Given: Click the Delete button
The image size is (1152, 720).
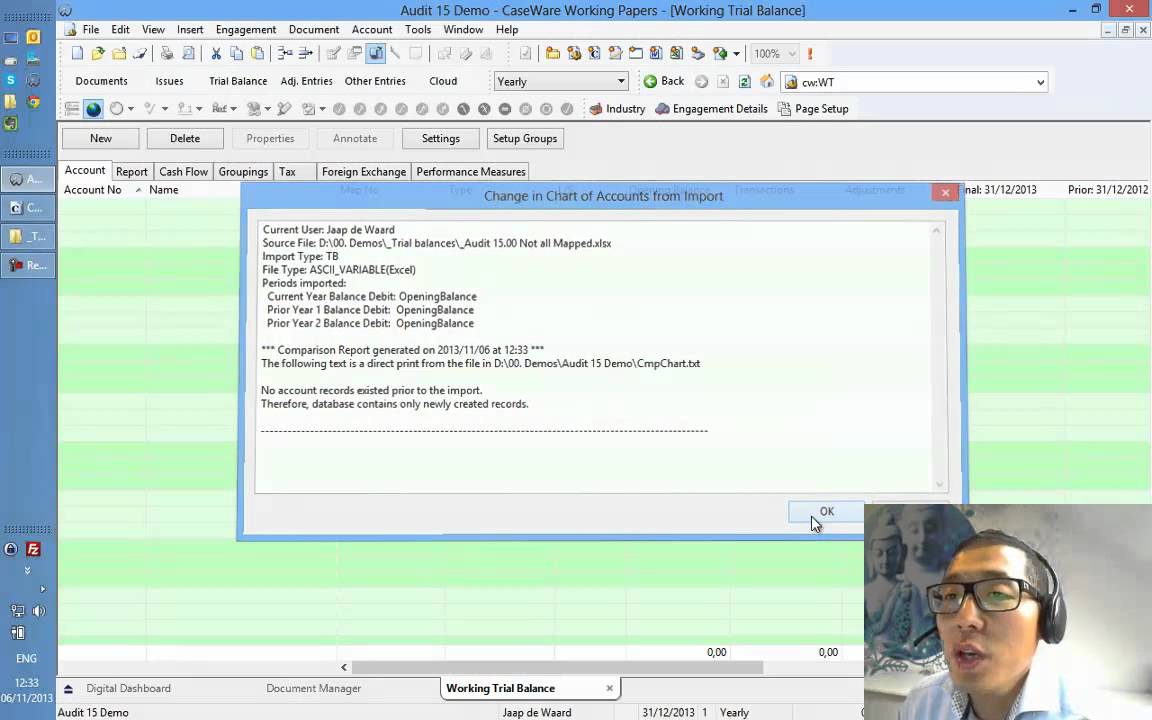Looking at the screenshot, I should [x=185, y=138].
